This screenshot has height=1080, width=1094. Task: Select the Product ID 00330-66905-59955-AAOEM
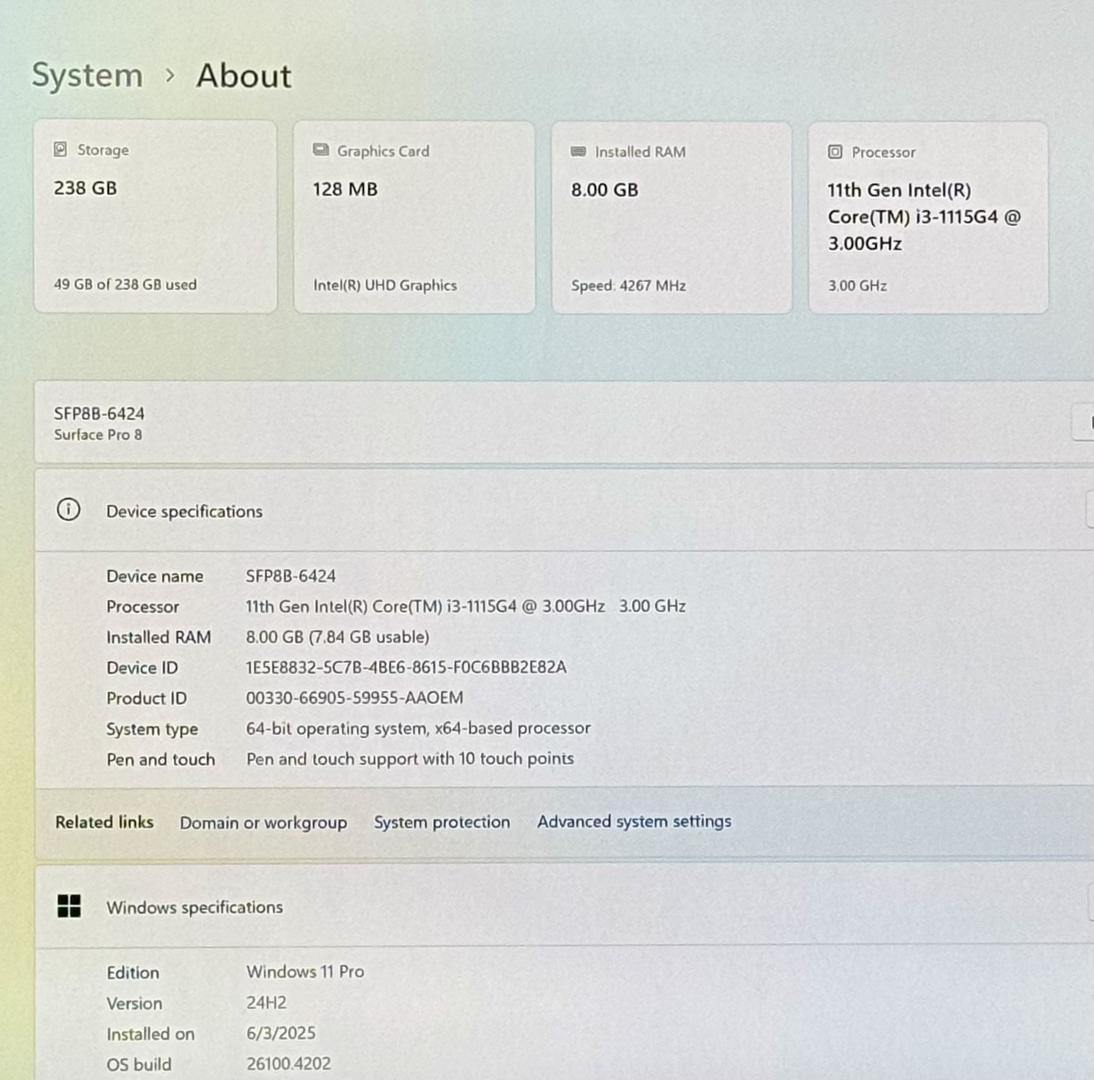coord(354,698)
